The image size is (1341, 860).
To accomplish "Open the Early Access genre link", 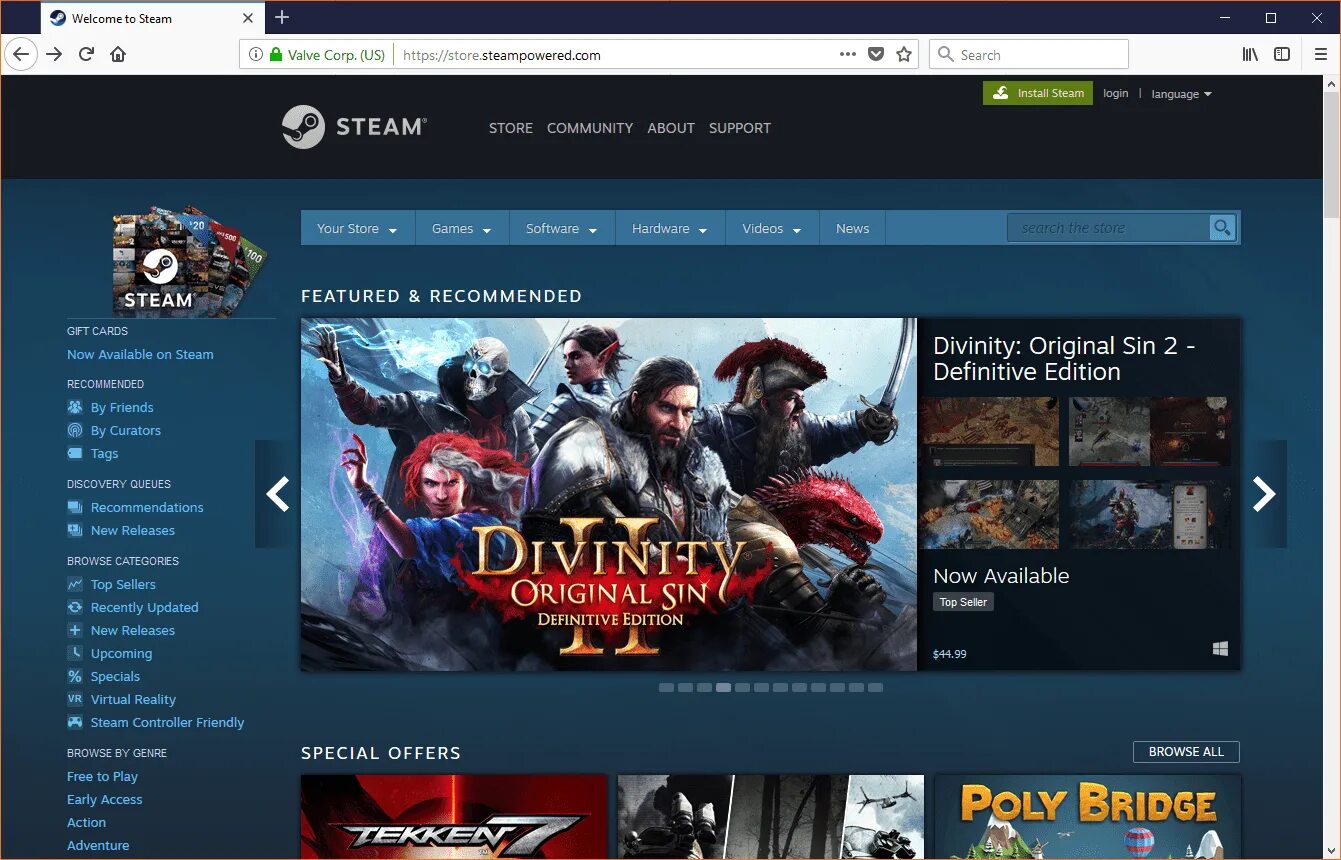I will pyautogui.click(x=104, y=799).
